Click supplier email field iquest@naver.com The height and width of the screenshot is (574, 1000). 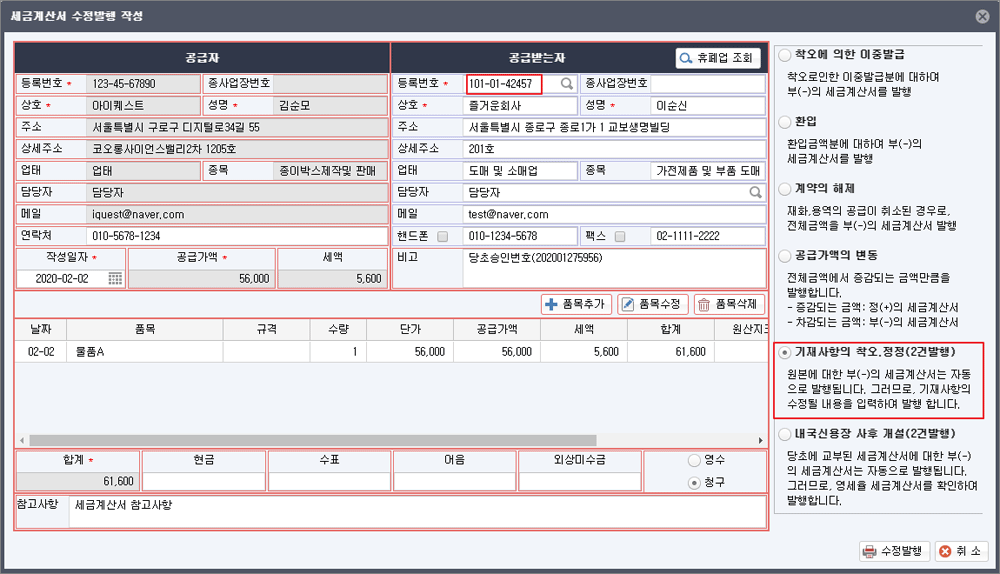coord(237,214)
